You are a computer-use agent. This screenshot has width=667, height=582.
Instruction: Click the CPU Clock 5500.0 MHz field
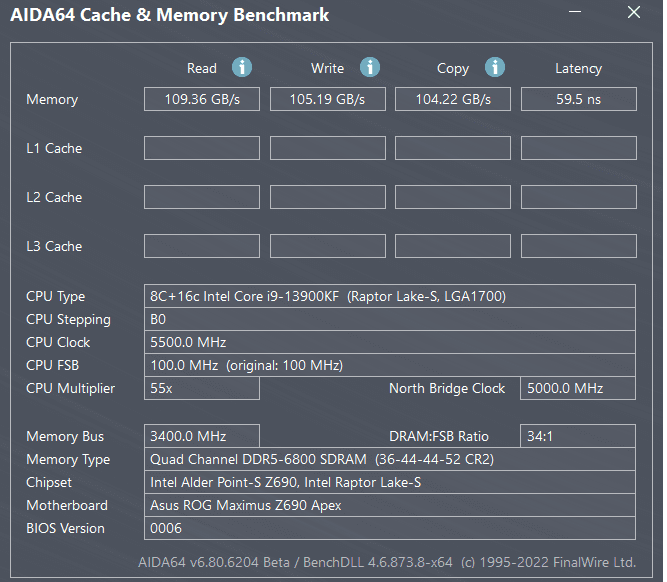click(390, 342)
